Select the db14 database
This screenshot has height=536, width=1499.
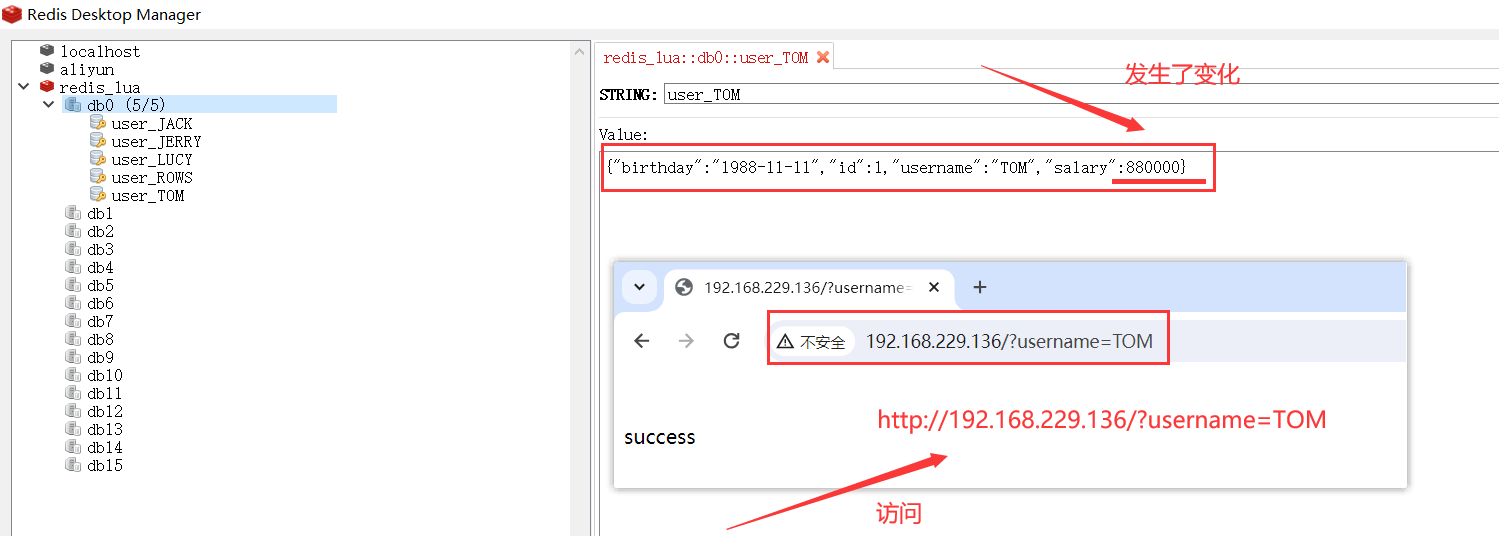point(105,448)
